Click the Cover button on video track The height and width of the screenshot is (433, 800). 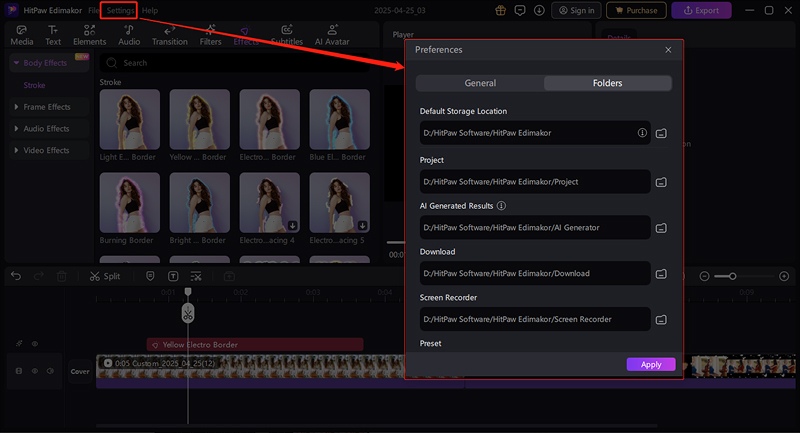(x=80, y=371)
